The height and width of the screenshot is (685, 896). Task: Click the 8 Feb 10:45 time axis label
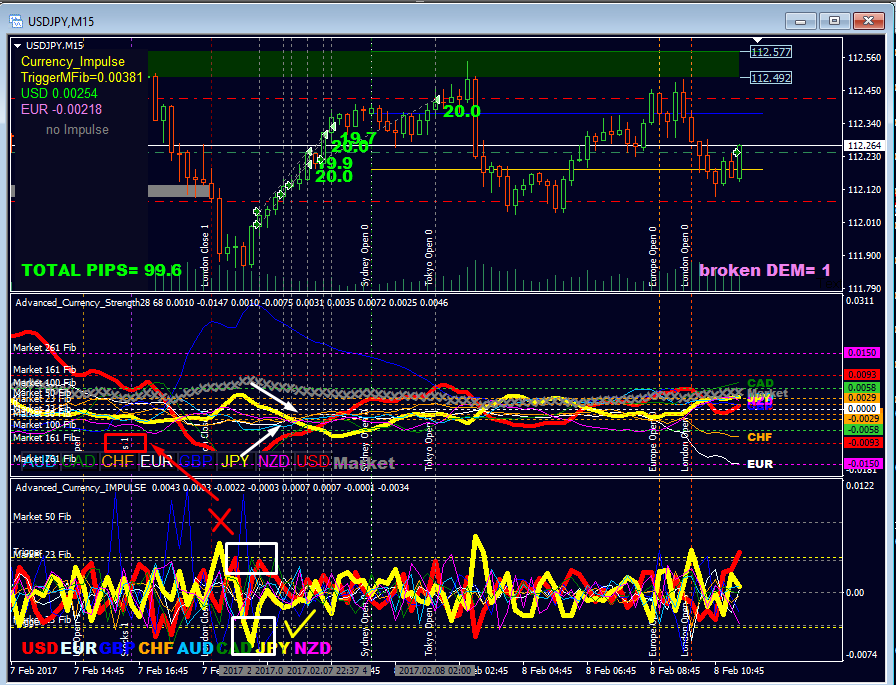point(739,670)
